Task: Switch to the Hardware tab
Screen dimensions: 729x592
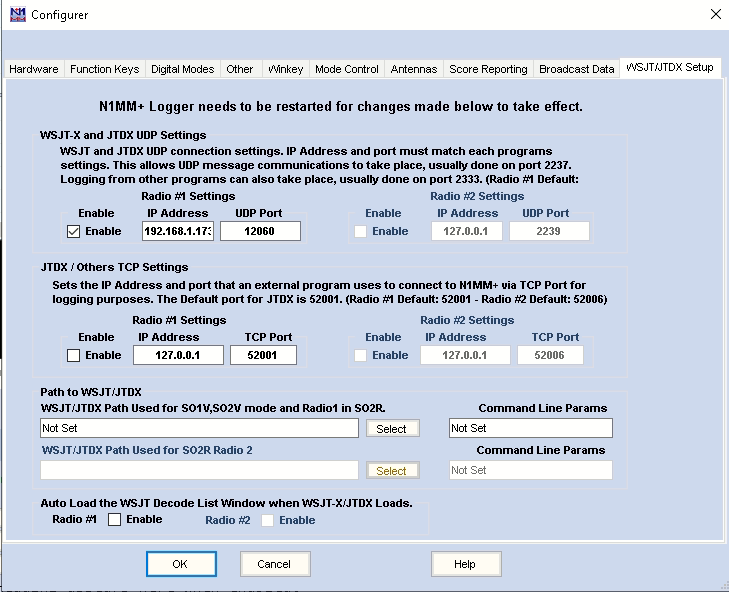Action: (34, 69)
